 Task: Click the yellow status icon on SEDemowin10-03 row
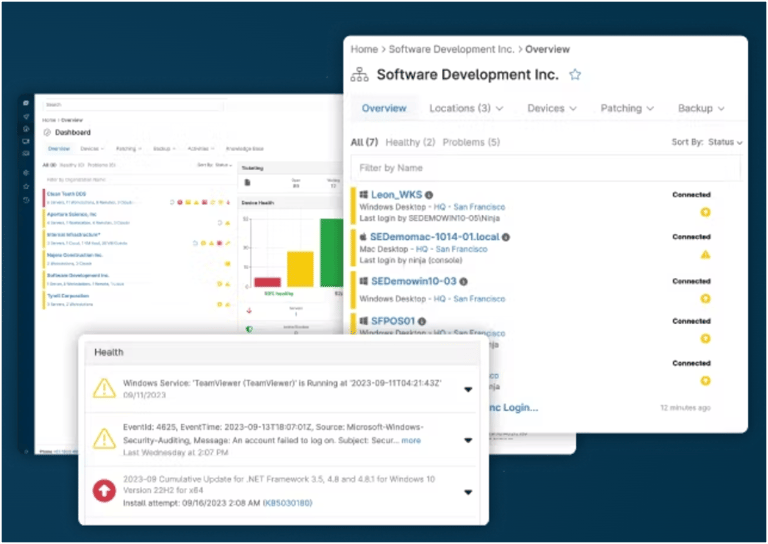click(705, 298)
